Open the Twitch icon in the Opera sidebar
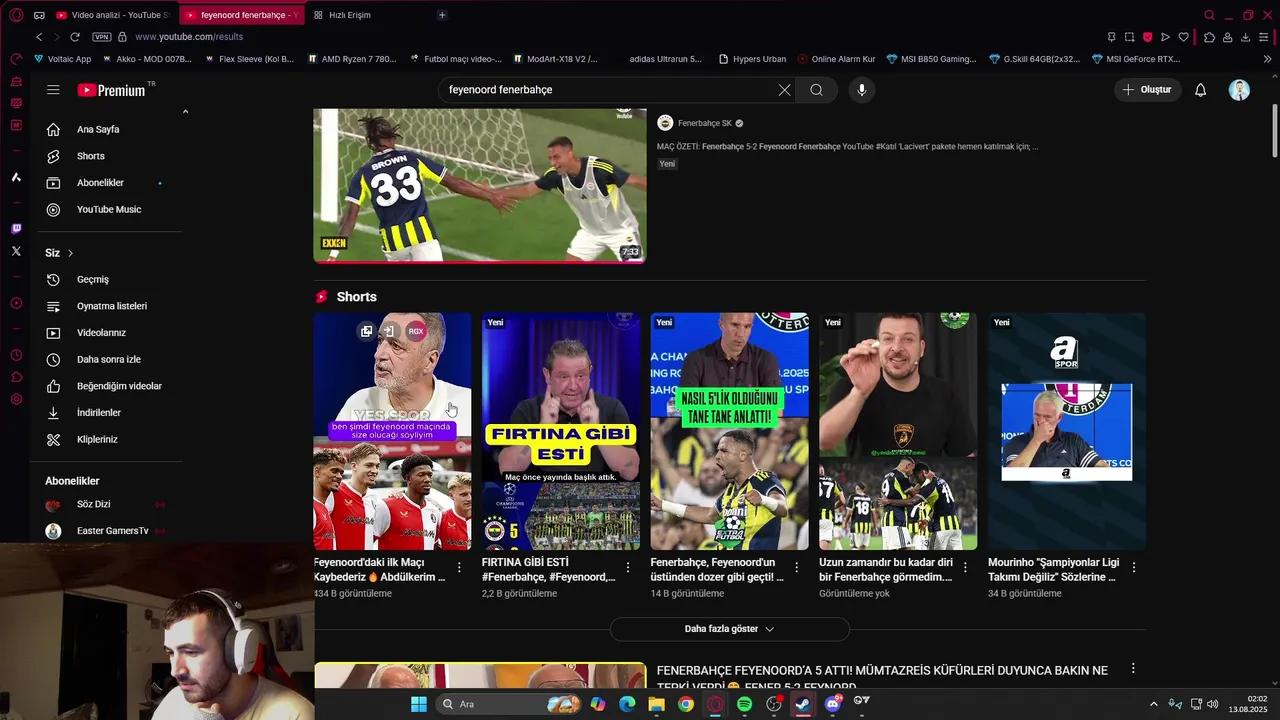 [16, 229]
